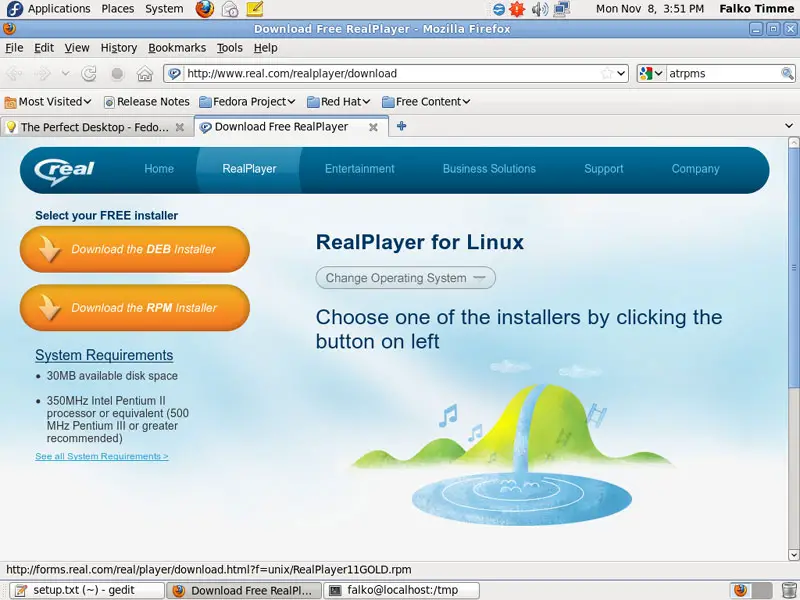The image size is (800, 600).
Task: Reload the current page
Action: coord(89,73)
